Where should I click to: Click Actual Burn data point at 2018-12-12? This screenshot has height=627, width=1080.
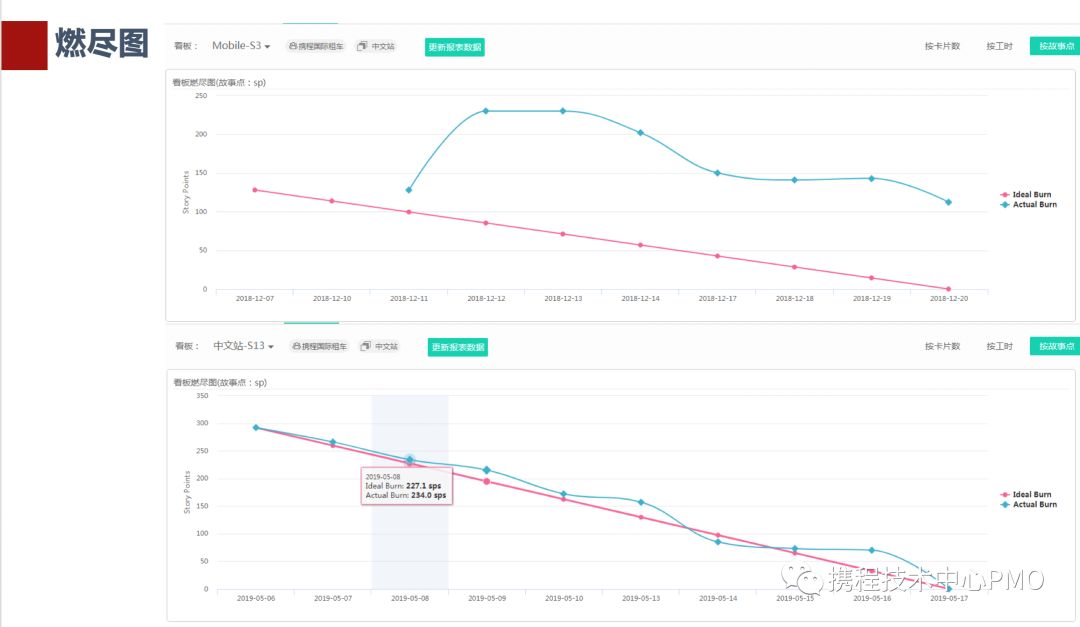(486, 111)
